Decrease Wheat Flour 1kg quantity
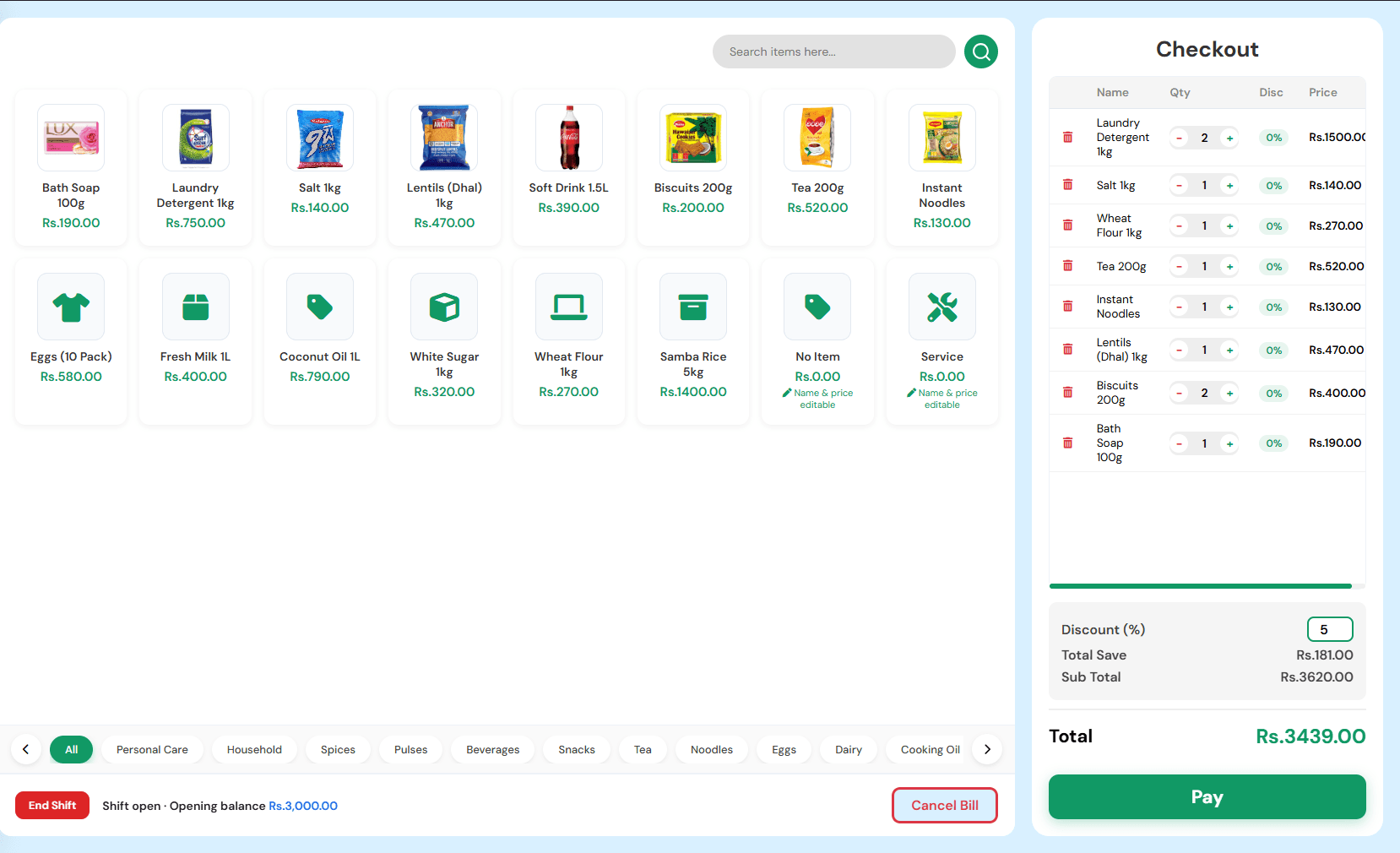 (1179, 225)
